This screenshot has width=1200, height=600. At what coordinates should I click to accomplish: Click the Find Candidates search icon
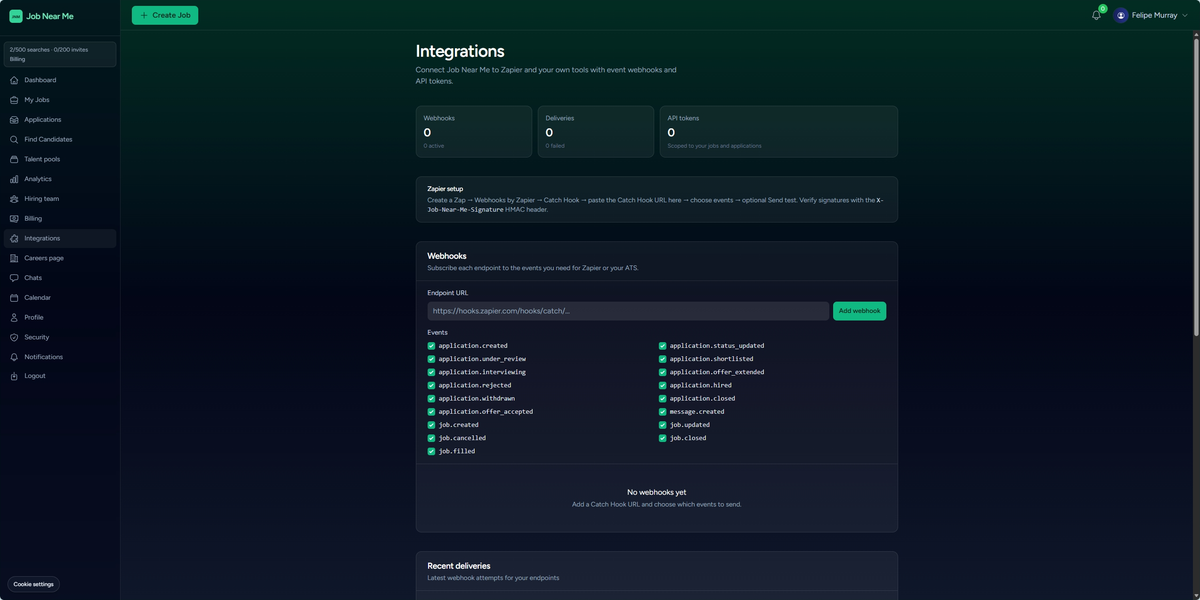(x=14, y=139)
